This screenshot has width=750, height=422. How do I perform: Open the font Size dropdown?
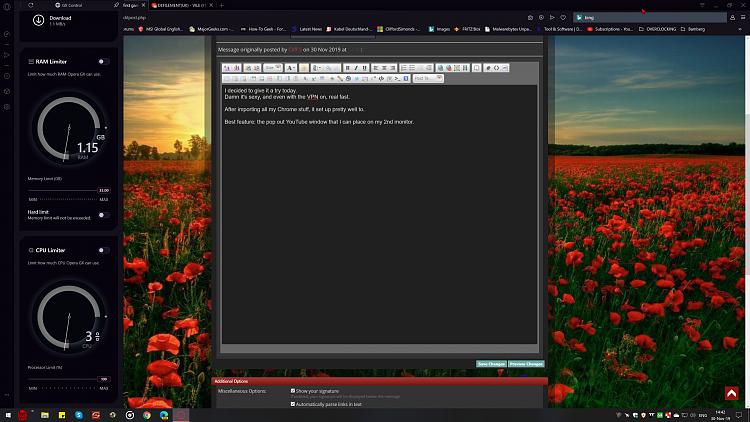click(273, 68)
